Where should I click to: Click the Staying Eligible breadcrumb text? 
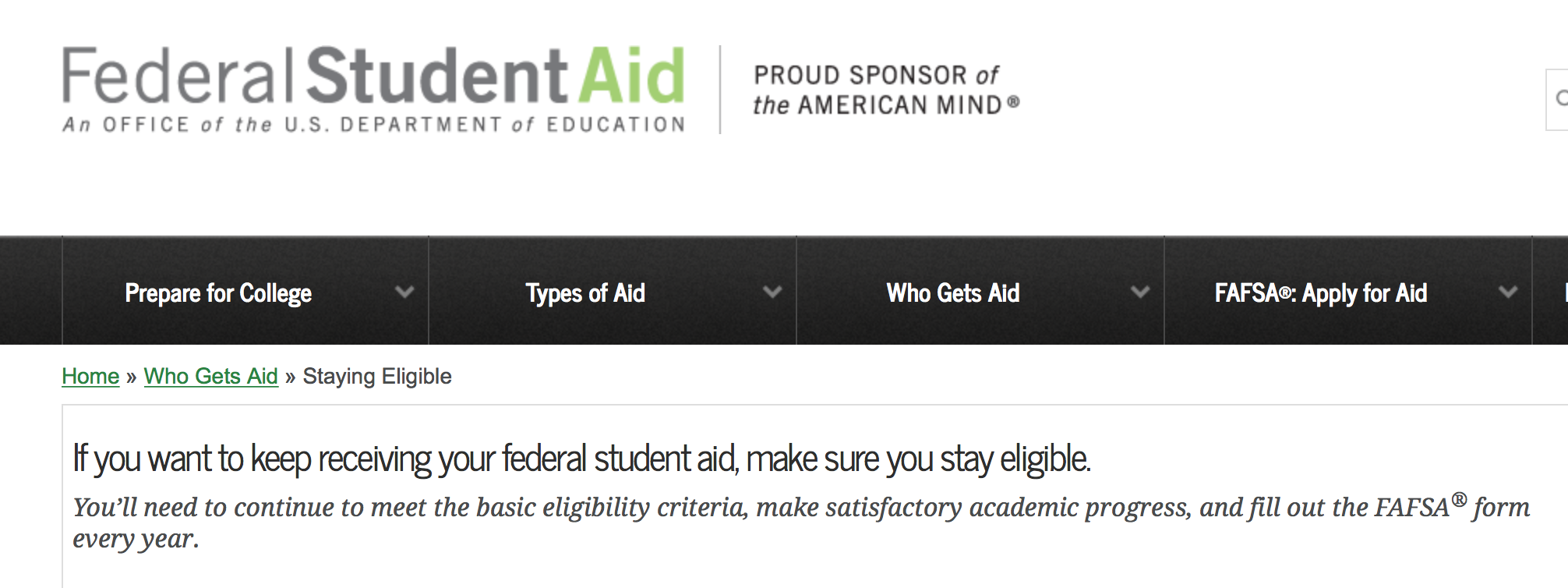pyautogui.click(x=377, y=377)
